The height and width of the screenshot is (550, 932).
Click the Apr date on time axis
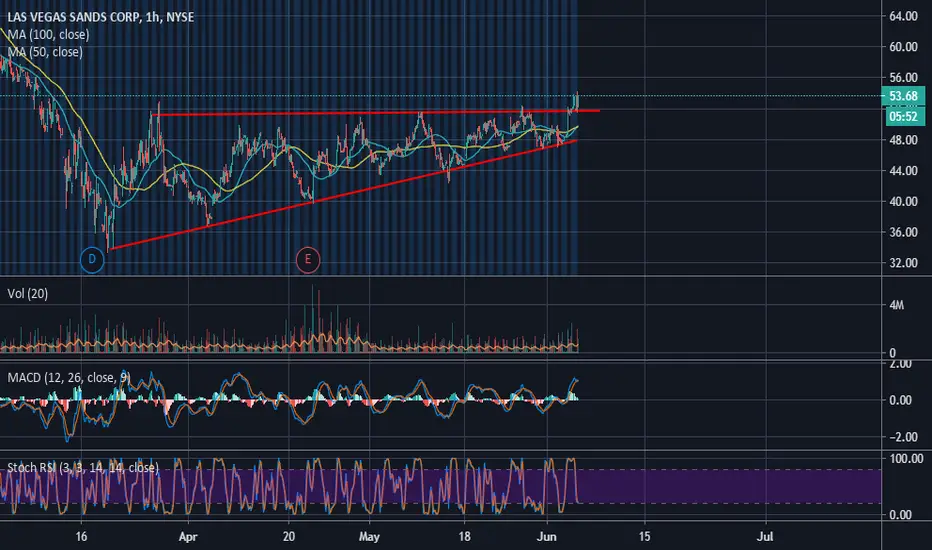pyautogui.click(x=188, y=536)
